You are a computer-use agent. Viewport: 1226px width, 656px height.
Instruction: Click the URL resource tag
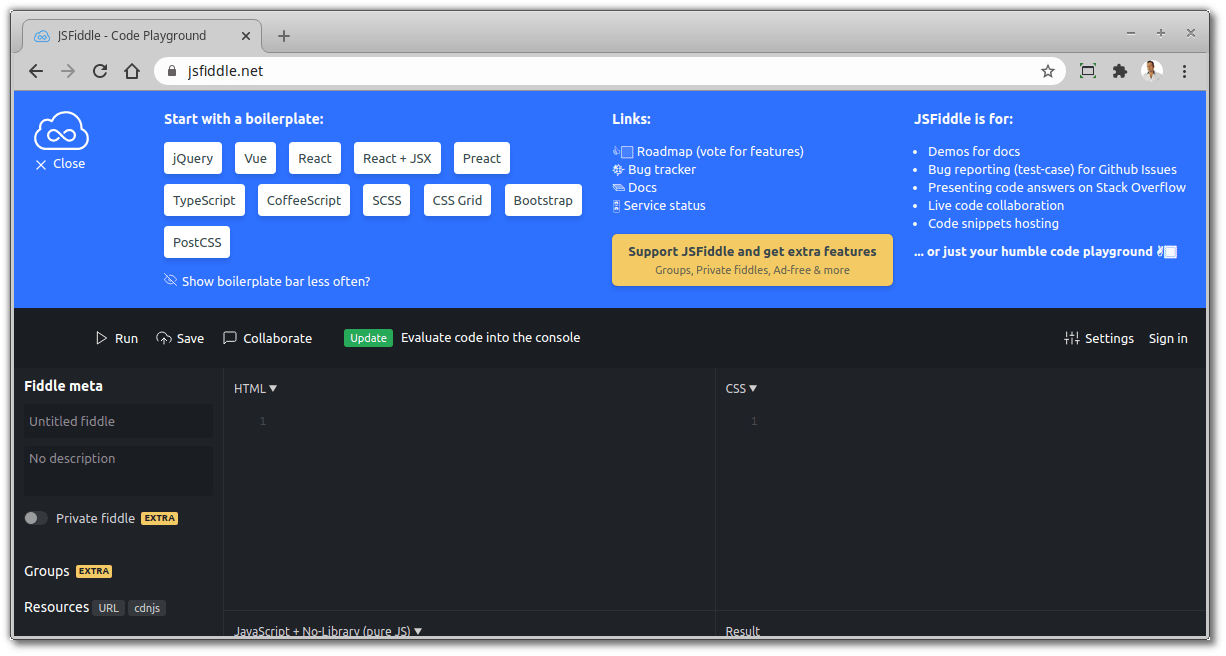pos(109,607)
